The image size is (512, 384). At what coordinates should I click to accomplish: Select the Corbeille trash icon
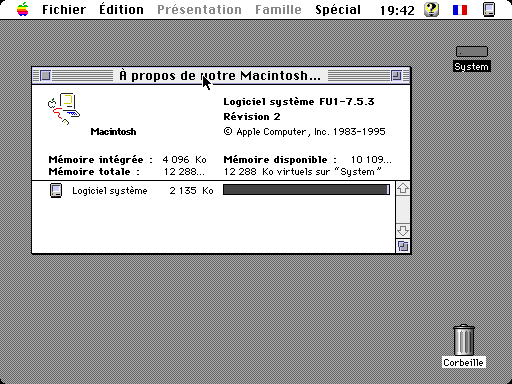tap(464, 340)
